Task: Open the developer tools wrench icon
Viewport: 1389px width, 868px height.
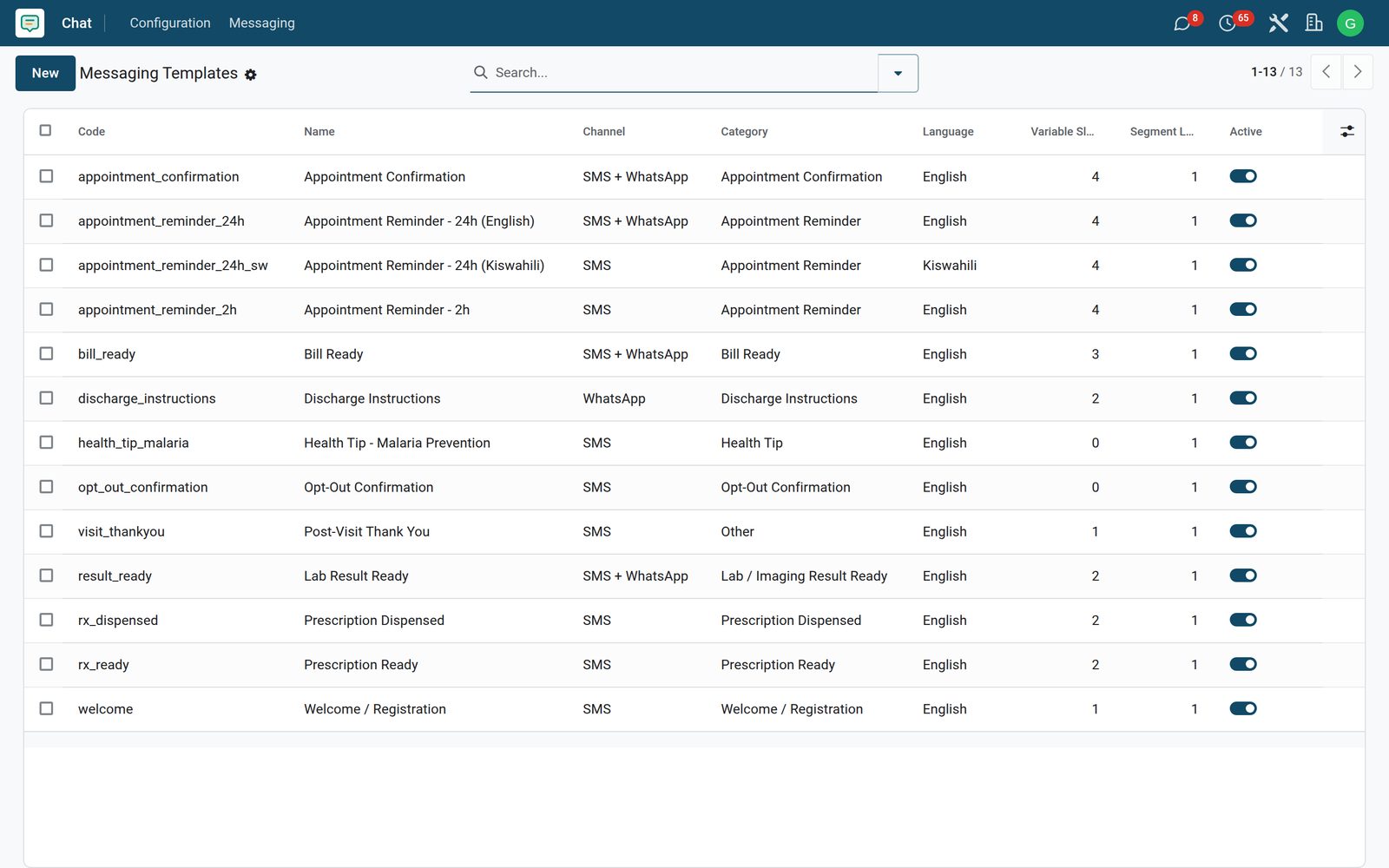Action: click(x=1278, y=23)
